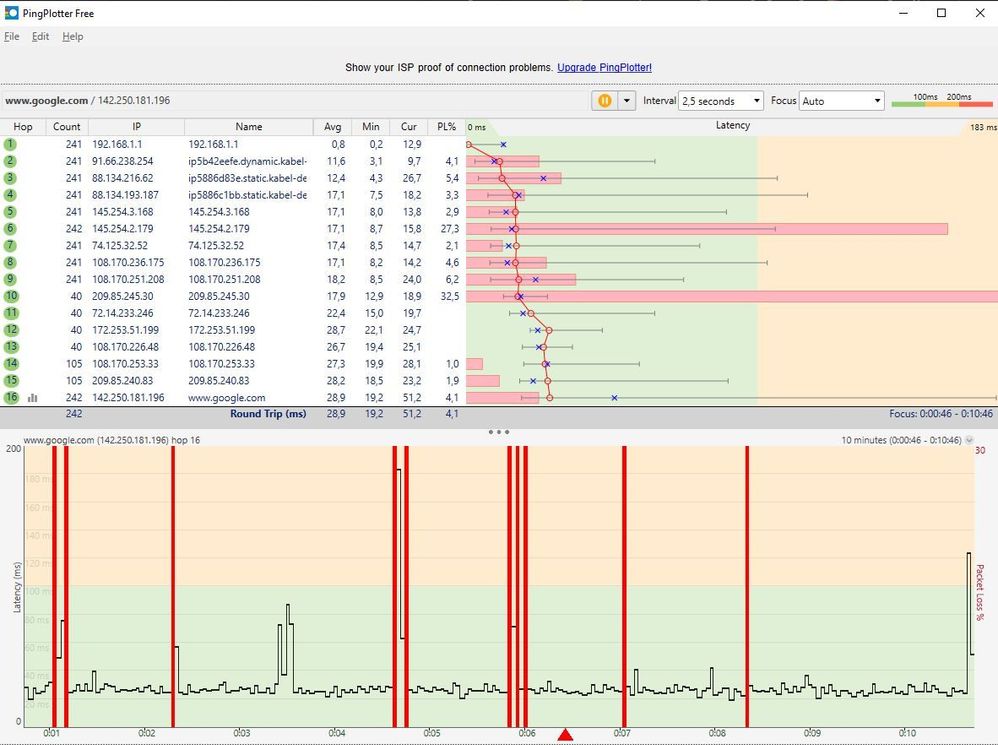Click the three-dot panel splitter handle
The image size is (998, 745).
pos(498,432)
